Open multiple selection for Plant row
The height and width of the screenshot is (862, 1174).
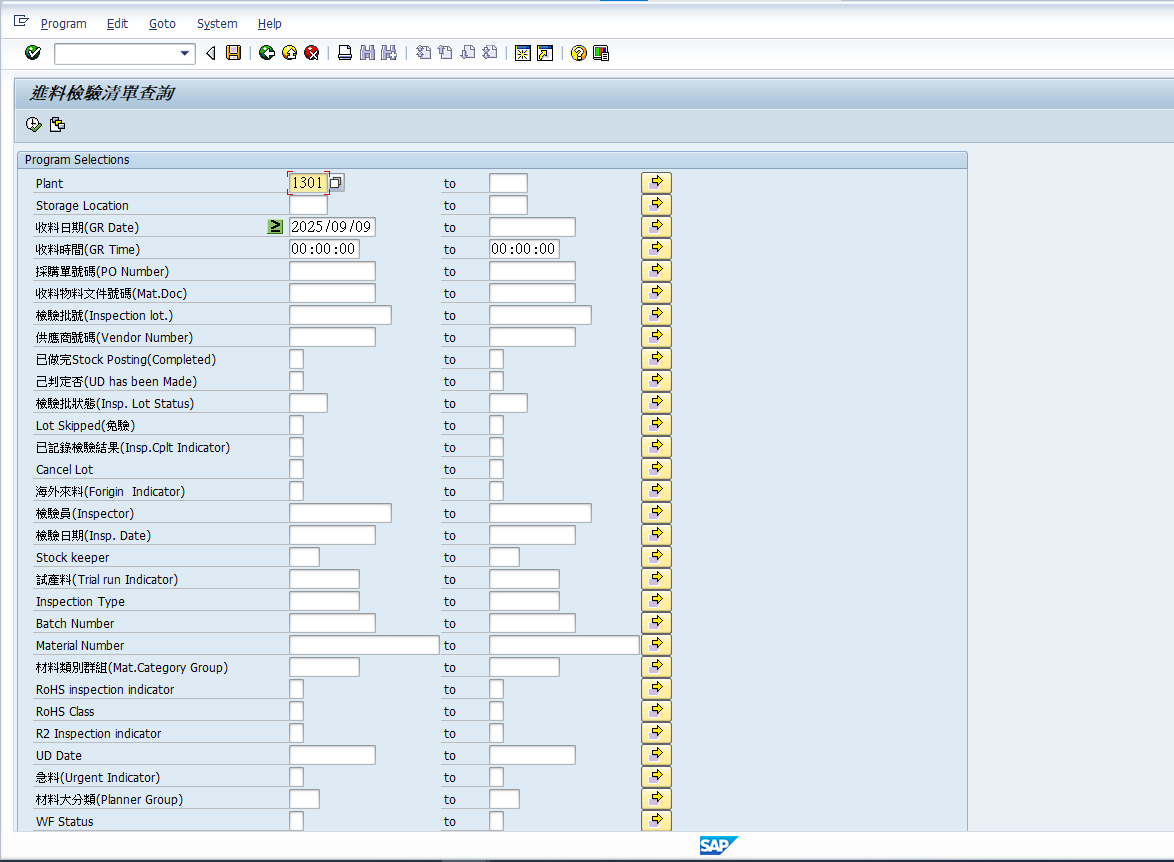[x=656, y=182]
